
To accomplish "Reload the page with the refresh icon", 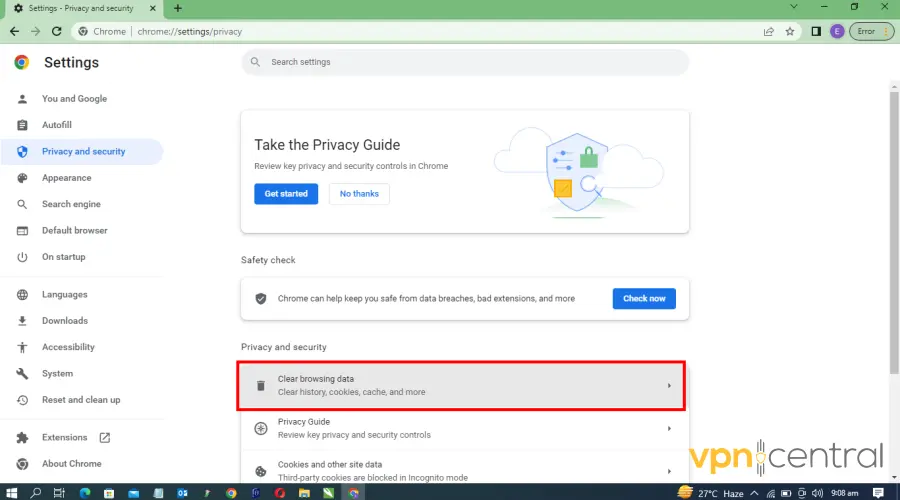I will (x=56, y=32).
